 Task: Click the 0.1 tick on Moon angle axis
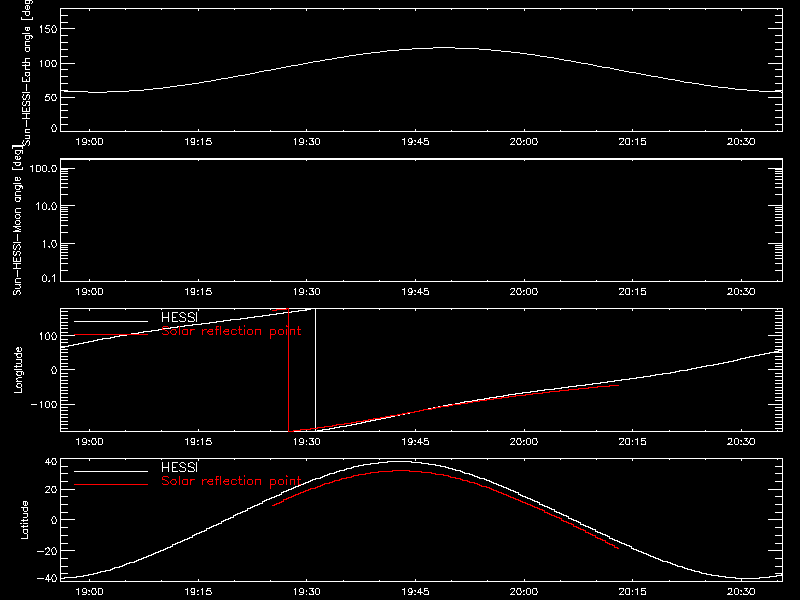[49, 279]
